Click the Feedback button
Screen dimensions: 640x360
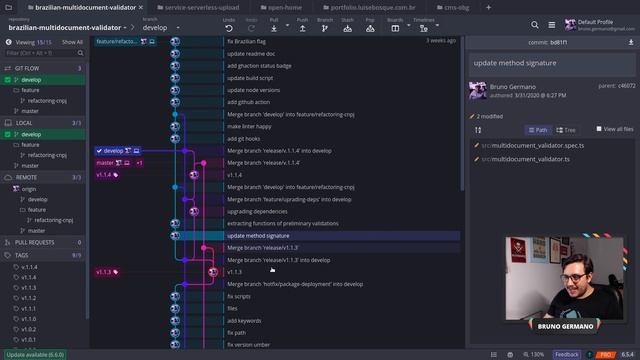tap(567, 355)
